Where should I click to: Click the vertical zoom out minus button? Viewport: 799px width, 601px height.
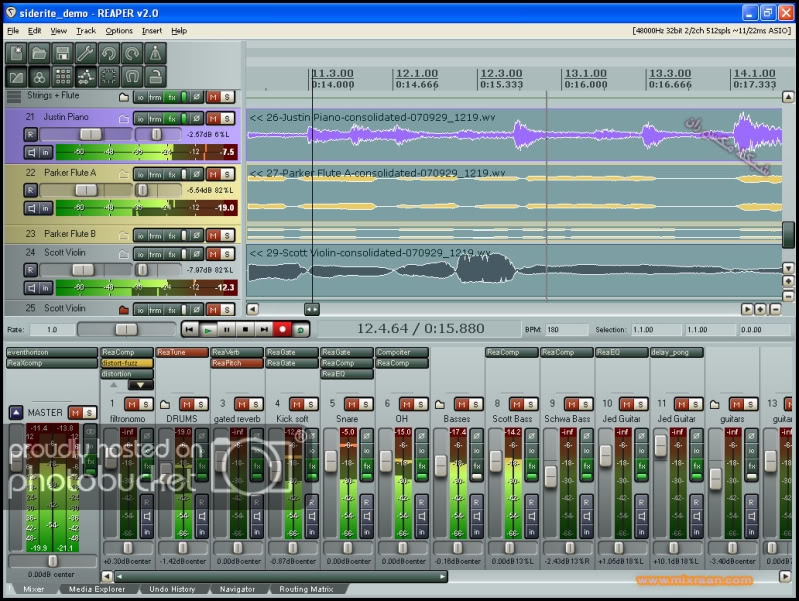point(788,296)
